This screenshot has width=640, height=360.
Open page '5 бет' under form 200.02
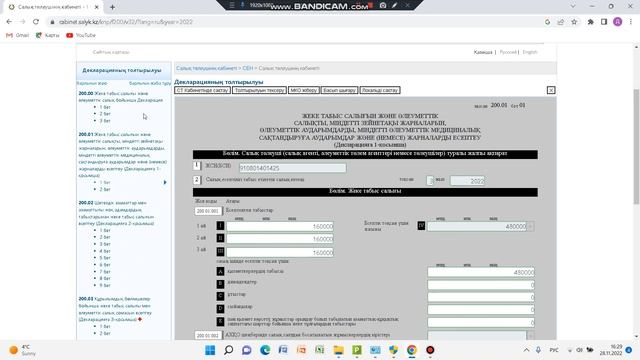(105, 258)
